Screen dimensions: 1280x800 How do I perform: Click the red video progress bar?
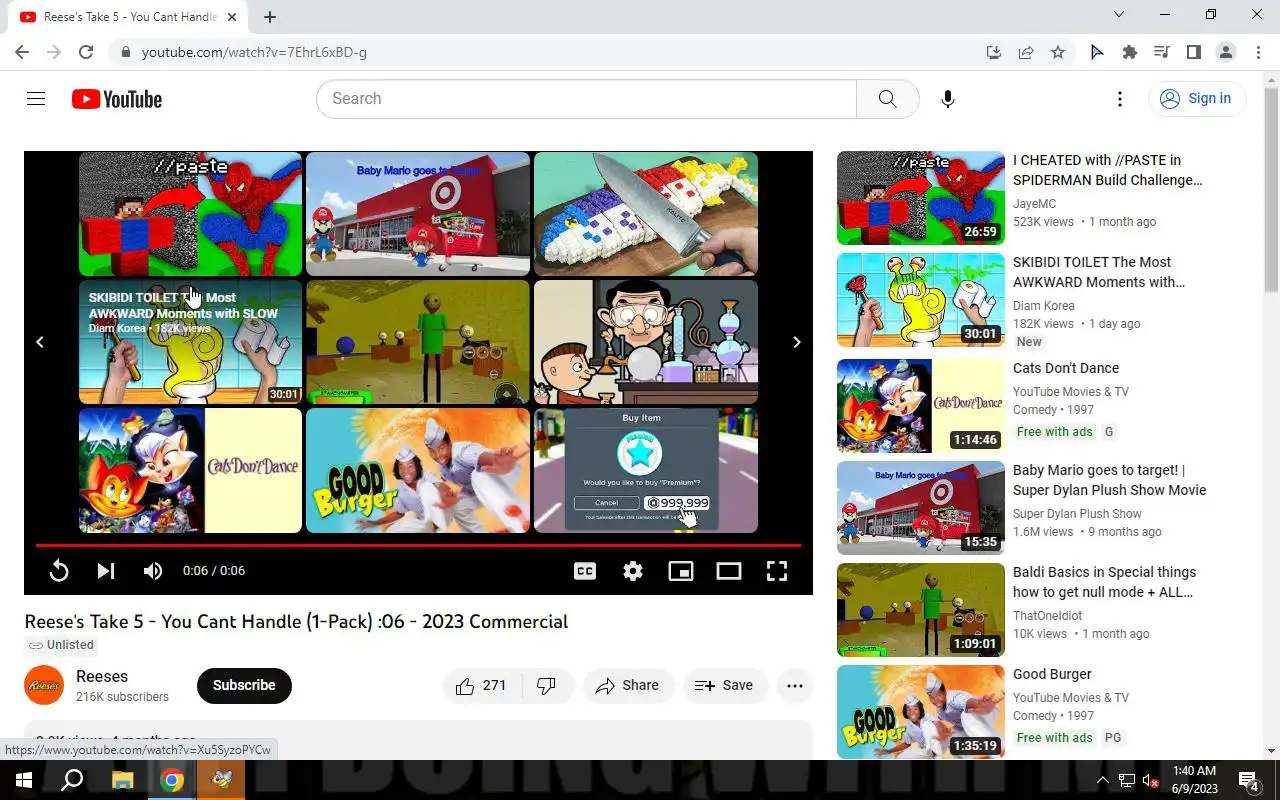click(418, 546)
